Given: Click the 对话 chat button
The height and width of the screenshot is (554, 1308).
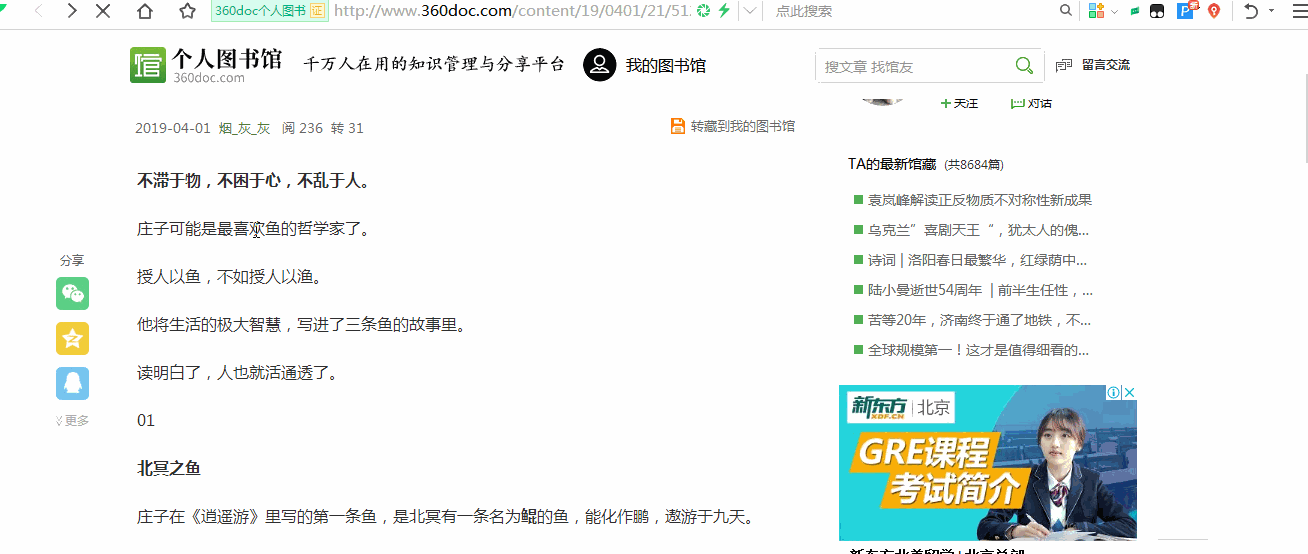Looking at the screenshot, I should 1031,103.
